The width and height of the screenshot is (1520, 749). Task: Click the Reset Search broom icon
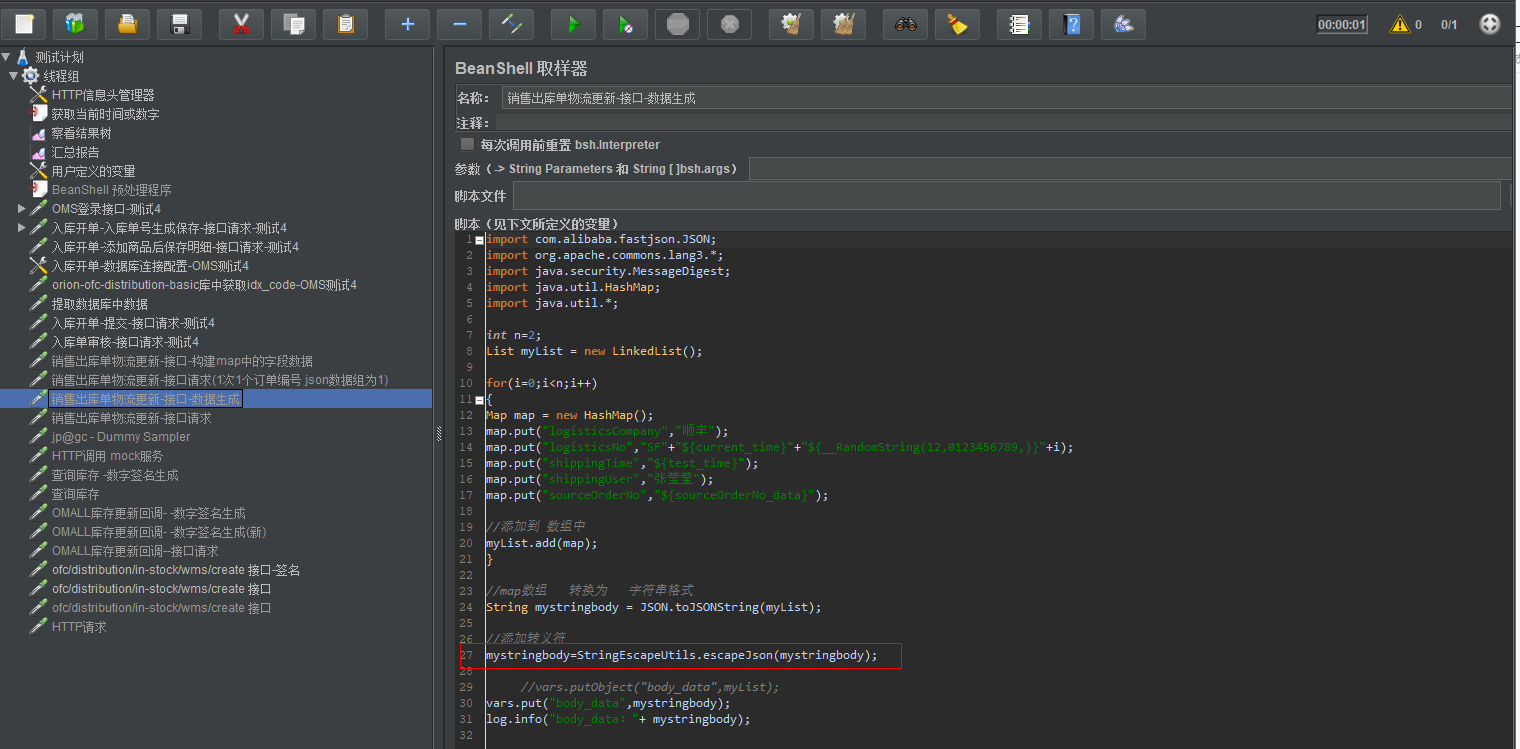pos(957,24)
